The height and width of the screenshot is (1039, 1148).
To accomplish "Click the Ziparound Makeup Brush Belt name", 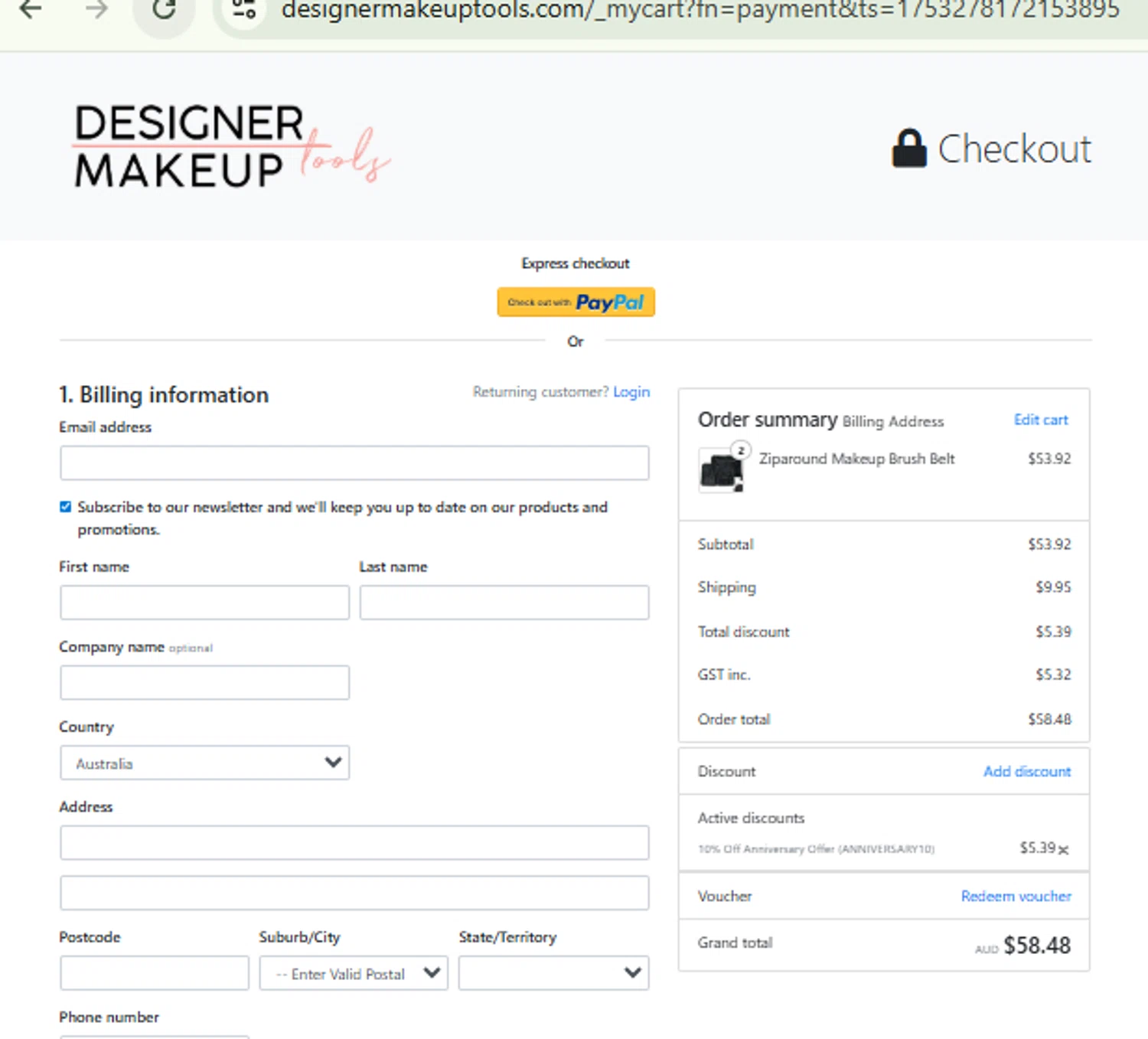I will click(856, 459).
